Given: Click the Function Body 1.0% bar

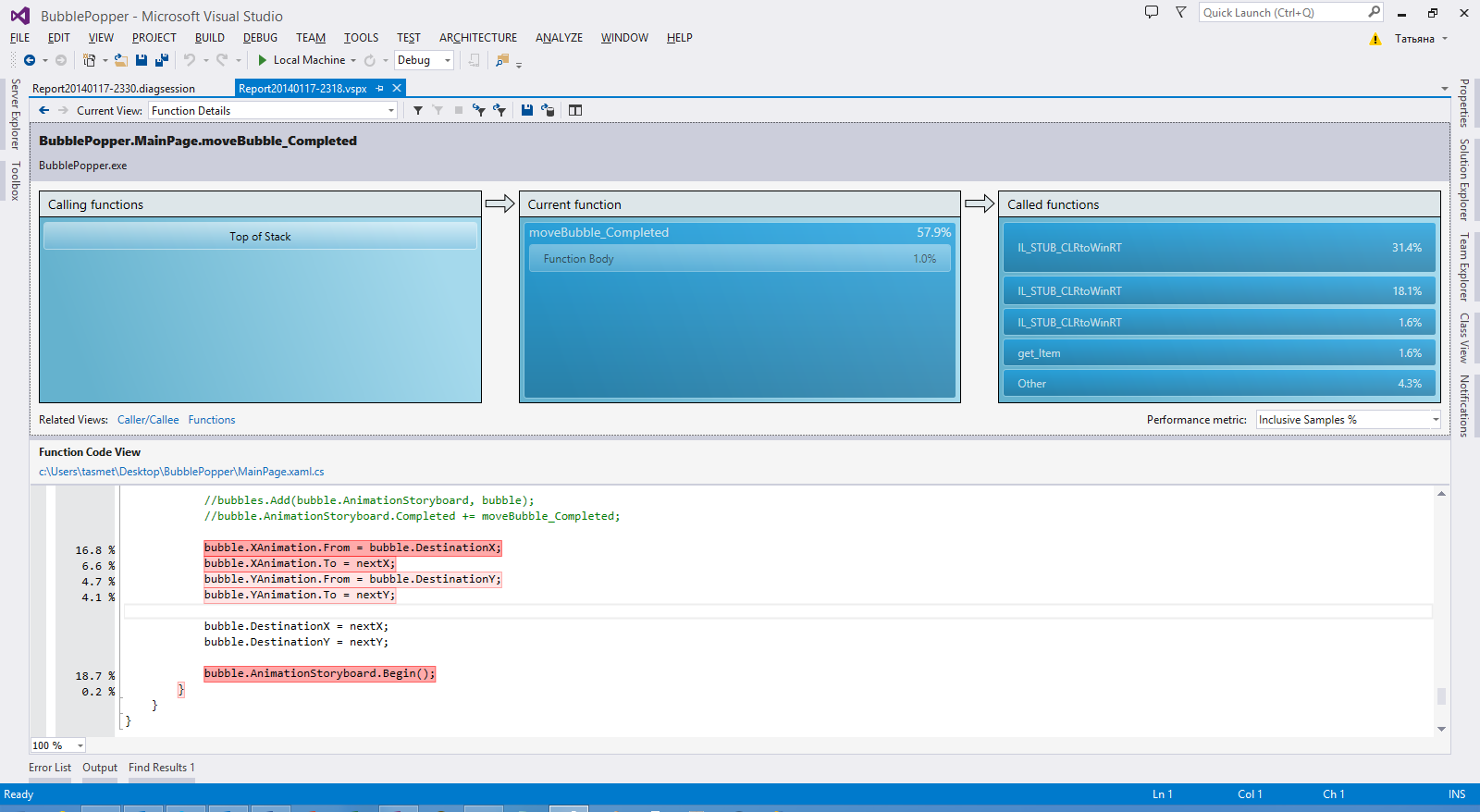Looking at the screenshot, I should pos(740,259).
